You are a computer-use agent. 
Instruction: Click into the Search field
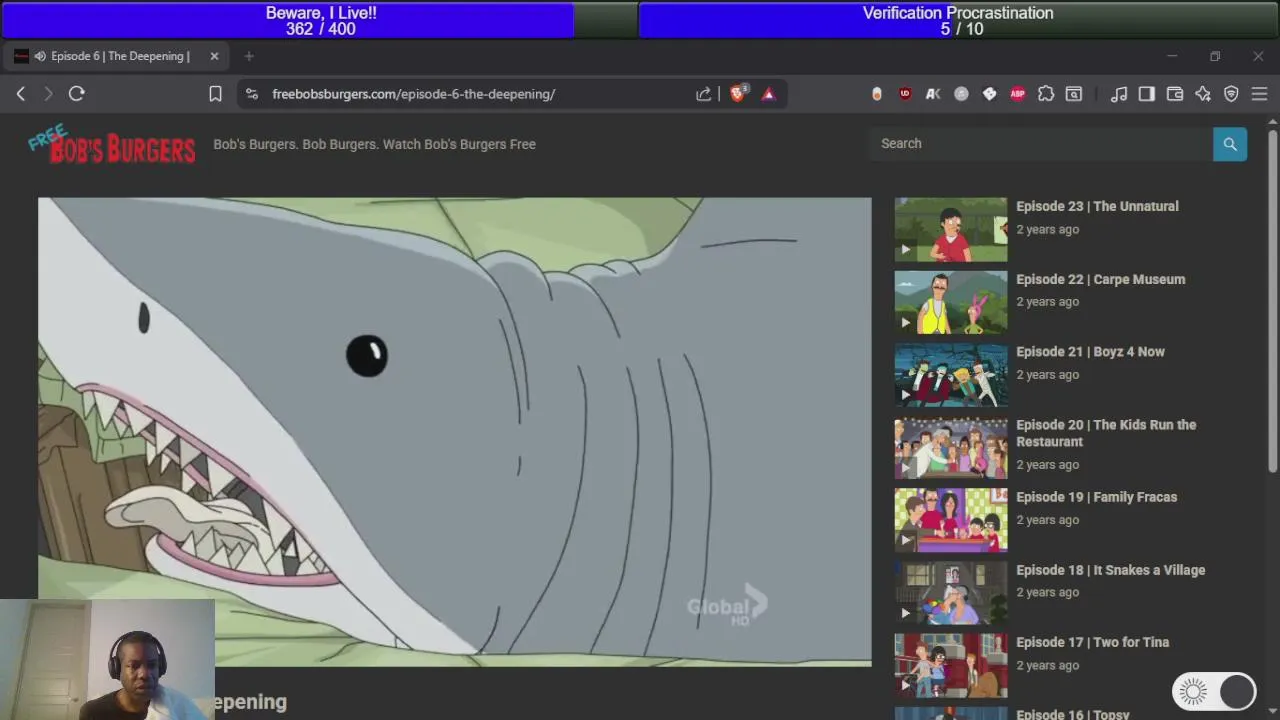point(1041,144)
